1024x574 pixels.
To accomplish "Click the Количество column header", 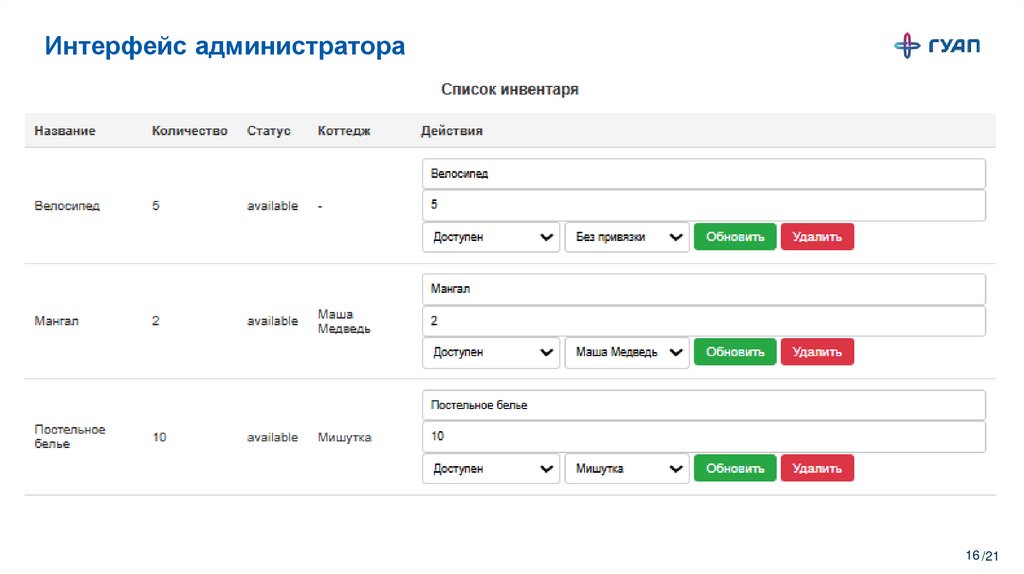I will pyautogui.click(x=189, y=131).
